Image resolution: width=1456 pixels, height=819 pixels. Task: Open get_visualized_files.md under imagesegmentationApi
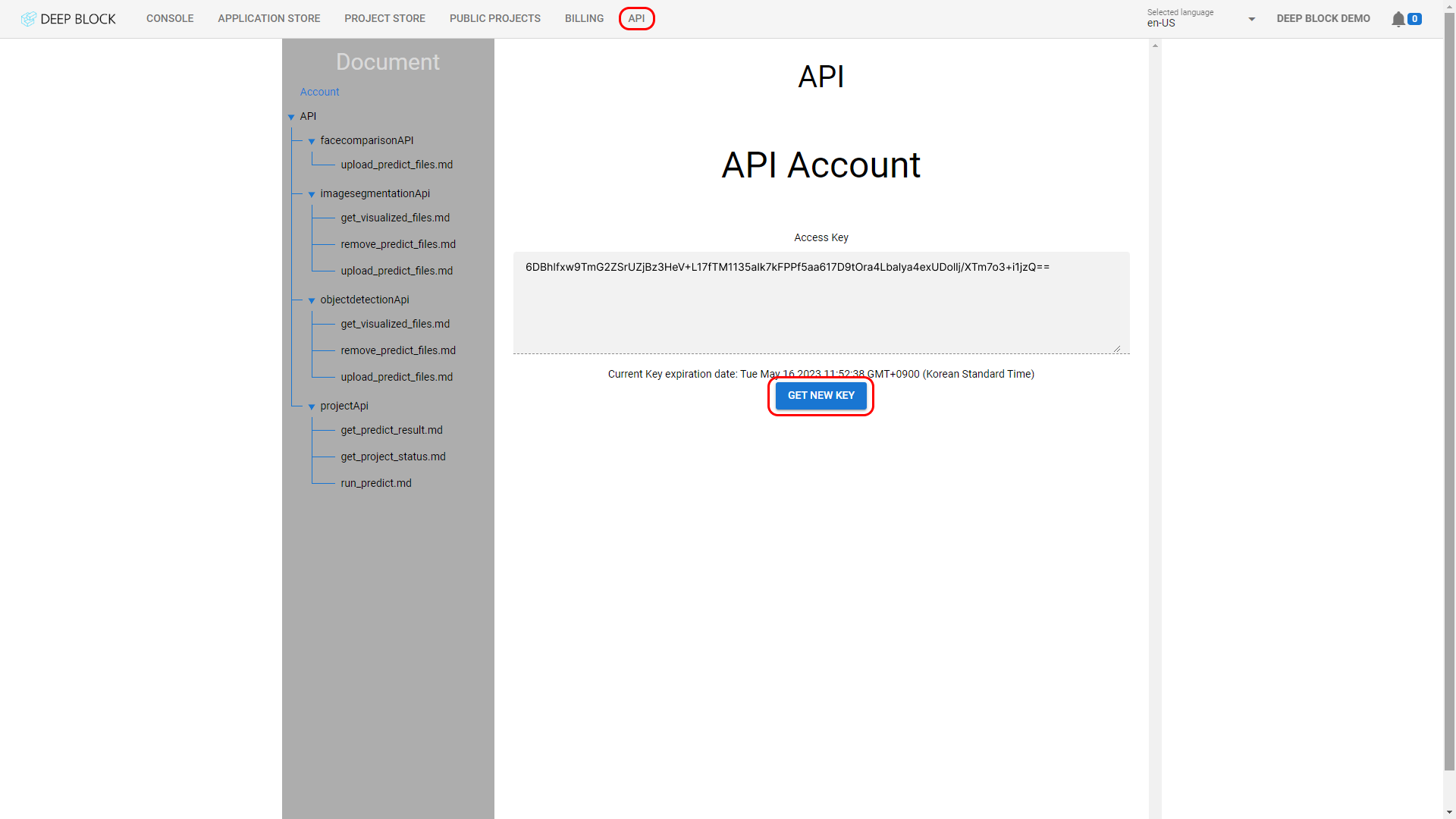(x=395, y=218)
